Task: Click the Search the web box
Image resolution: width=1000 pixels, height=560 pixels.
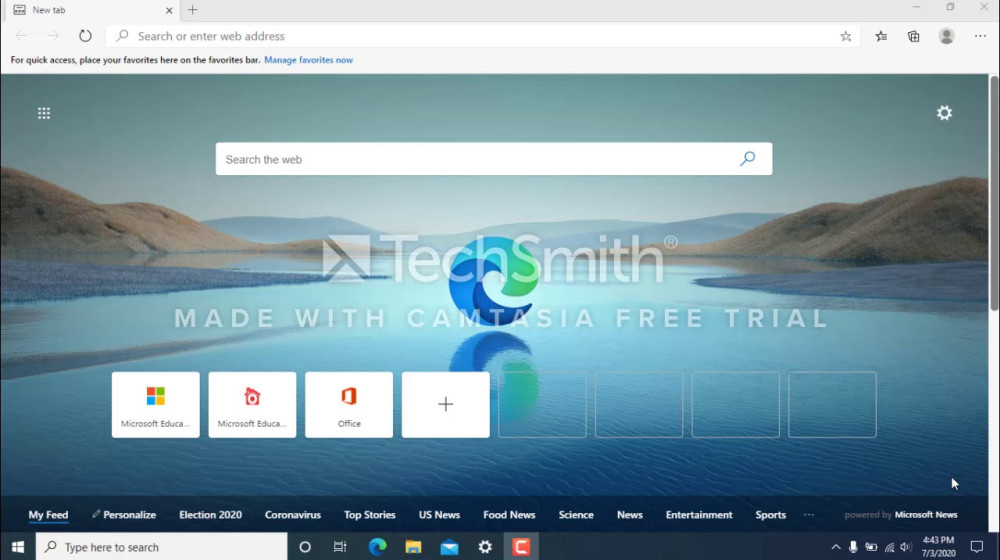Action: 494,159
